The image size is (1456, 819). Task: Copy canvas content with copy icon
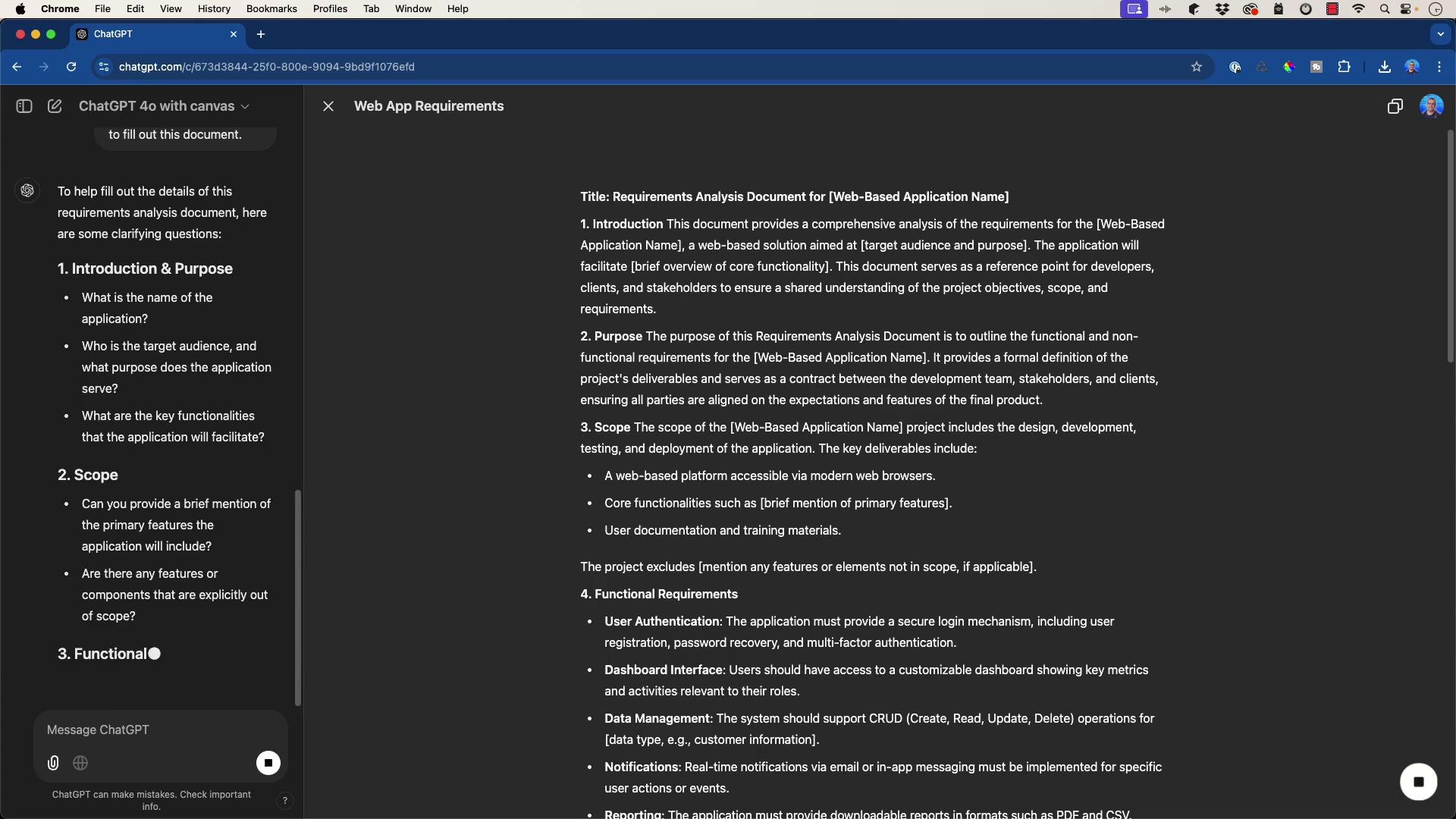click(x=1395, y=106)
